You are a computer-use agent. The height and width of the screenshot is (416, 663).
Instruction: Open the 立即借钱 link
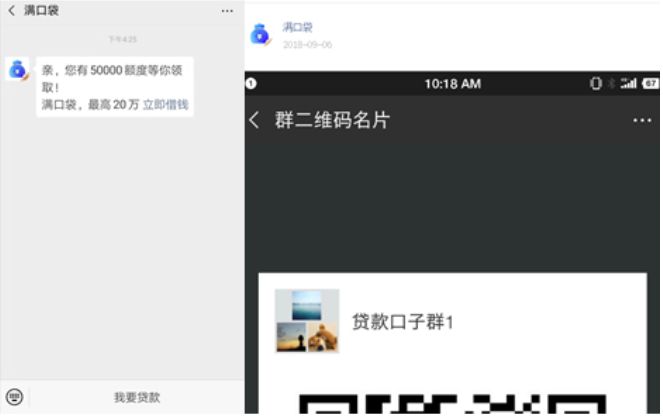pos(165,104)
